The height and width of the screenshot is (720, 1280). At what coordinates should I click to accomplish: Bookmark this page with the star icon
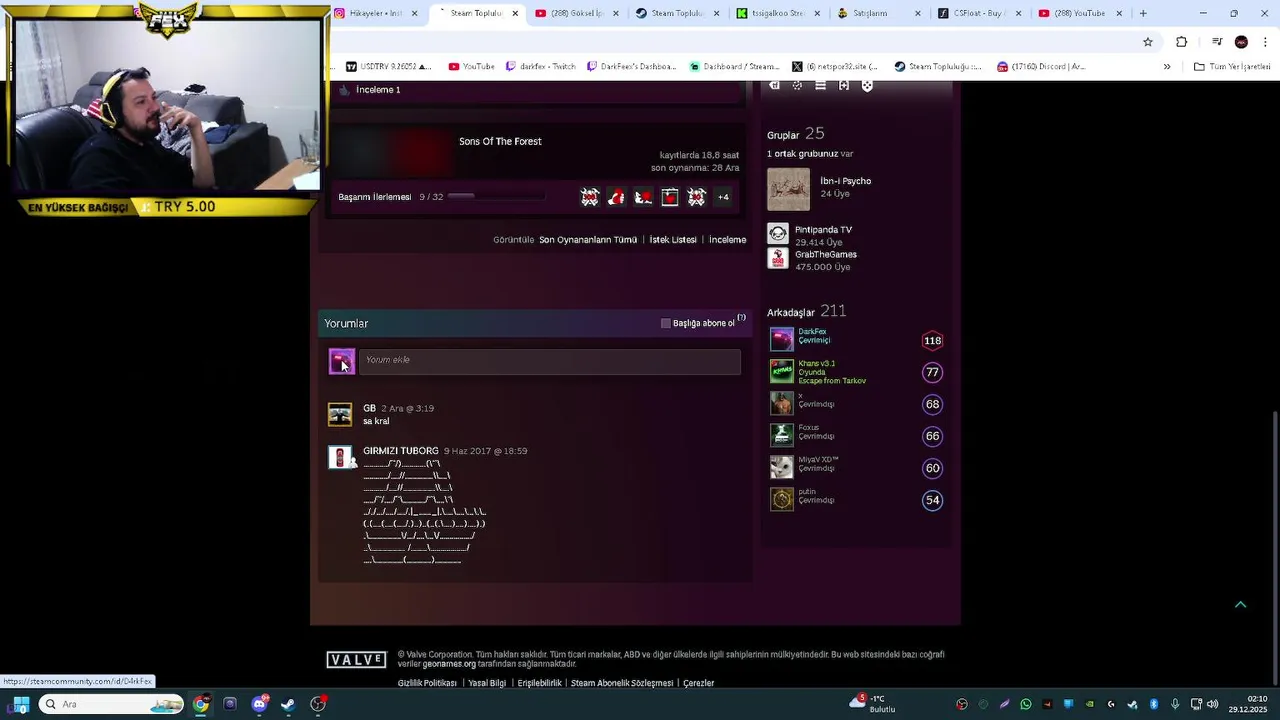point(1148,42)
